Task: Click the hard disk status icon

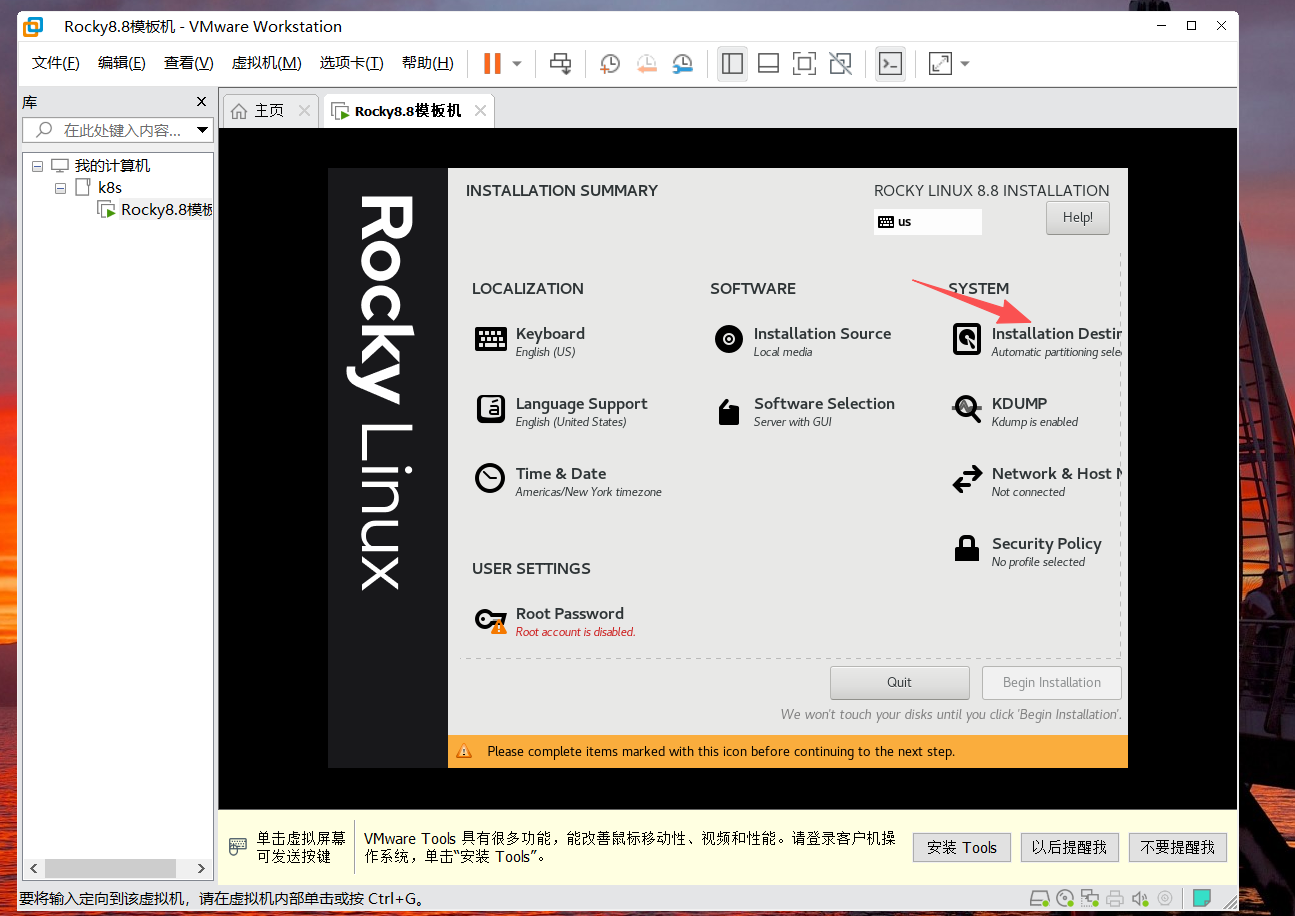Action: 1040,898
